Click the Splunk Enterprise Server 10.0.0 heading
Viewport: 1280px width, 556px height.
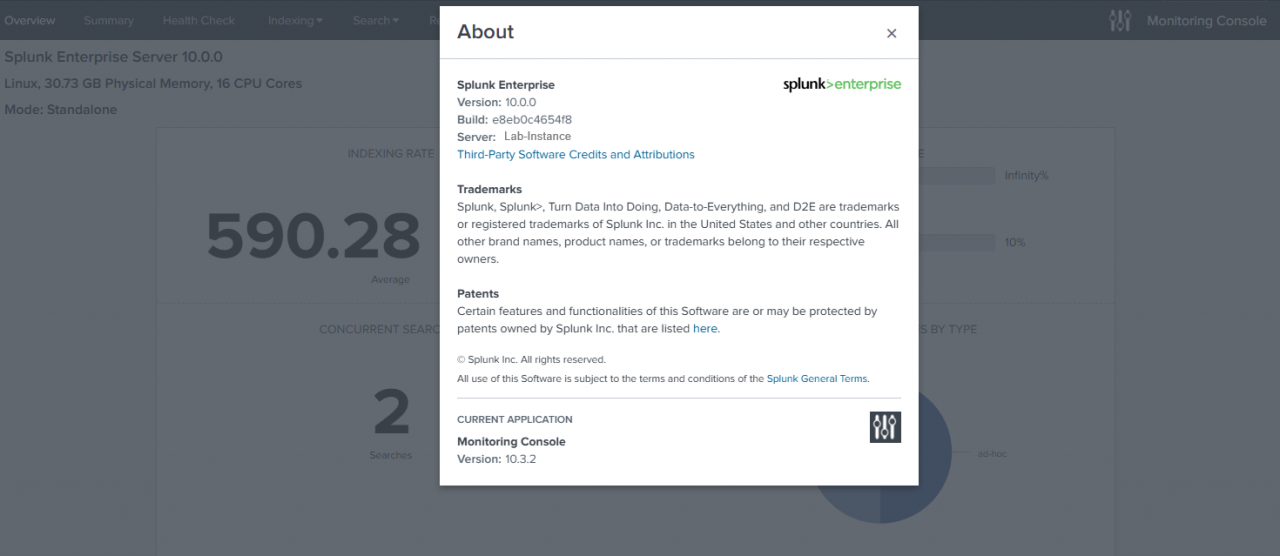click(x=113, y=57)
